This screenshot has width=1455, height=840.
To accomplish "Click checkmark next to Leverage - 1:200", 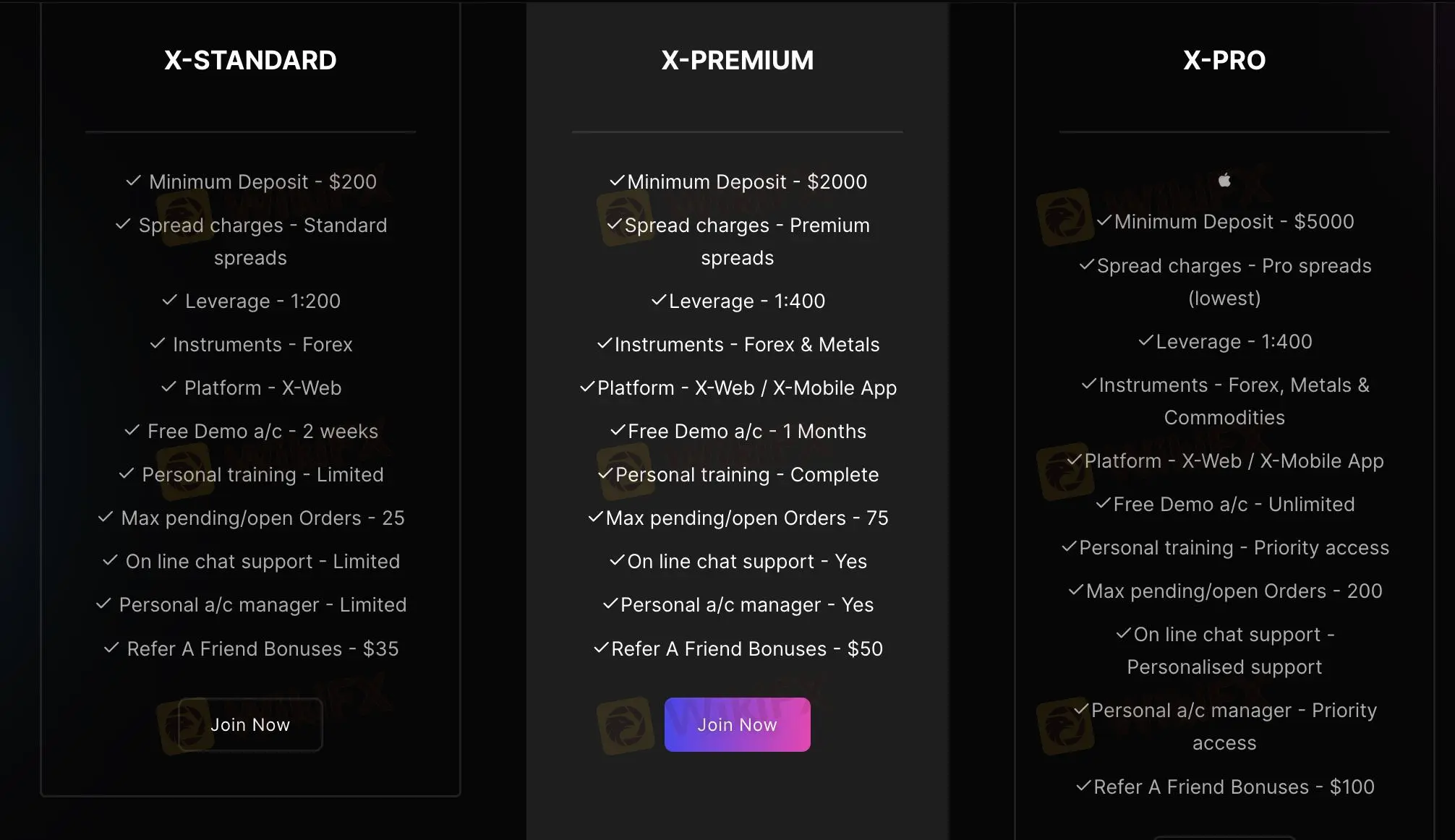I will click(169, 300).
